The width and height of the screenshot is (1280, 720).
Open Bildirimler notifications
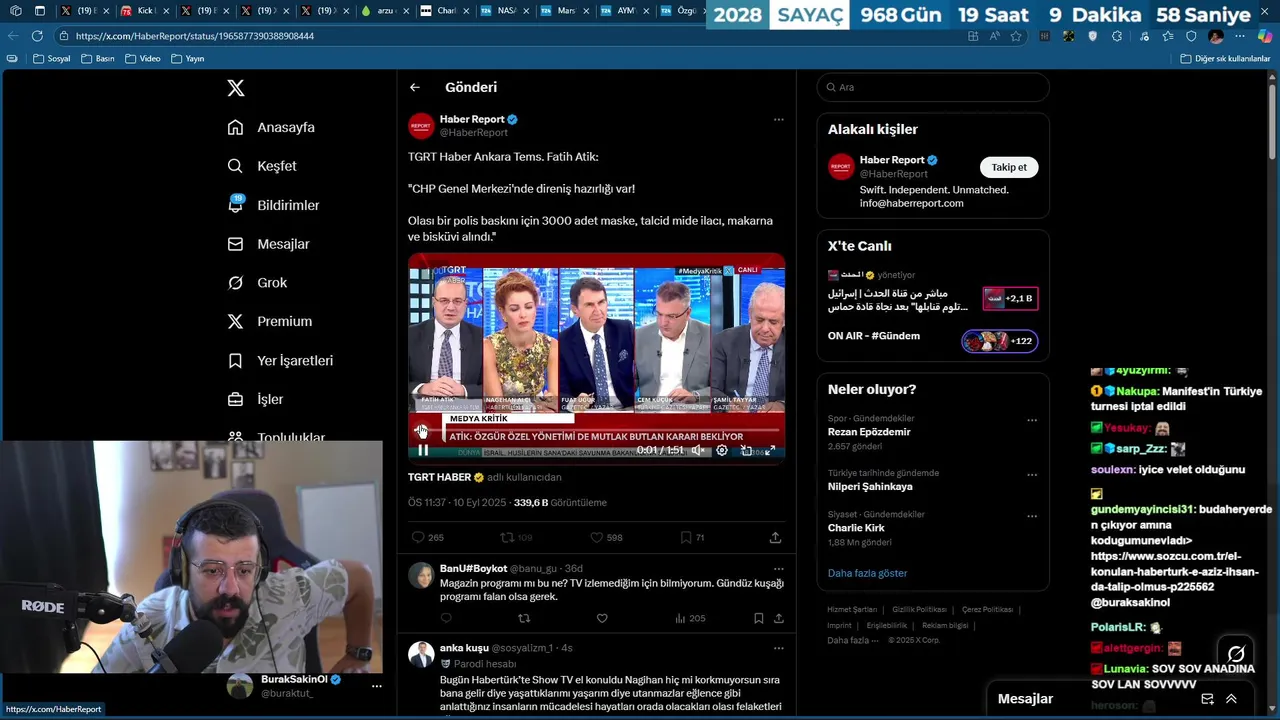click(x=273, y=205)
